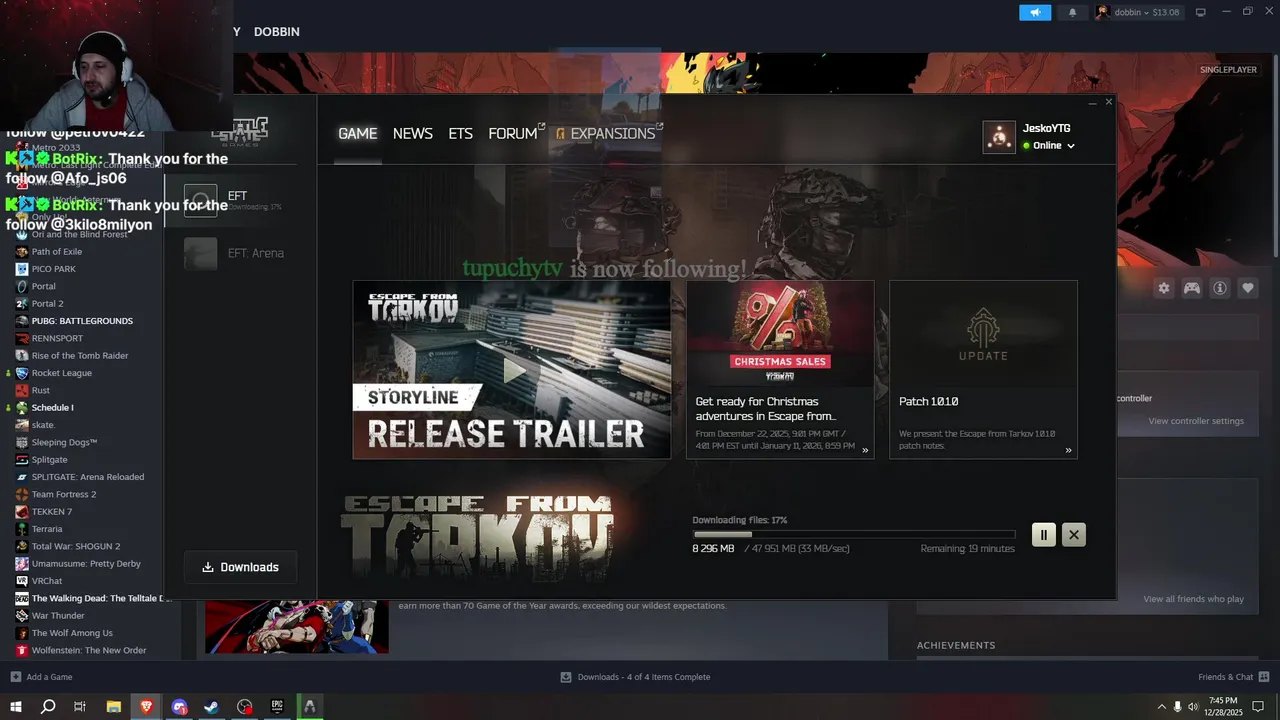The image size is (1280, 720).
Task: Select Rocket League in Steam library
Action: 62,373
